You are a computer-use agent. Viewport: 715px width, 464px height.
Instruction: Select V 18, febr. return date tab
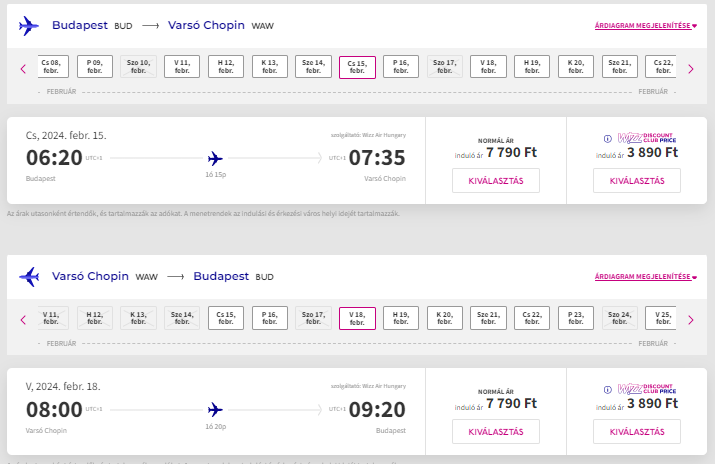357,319
